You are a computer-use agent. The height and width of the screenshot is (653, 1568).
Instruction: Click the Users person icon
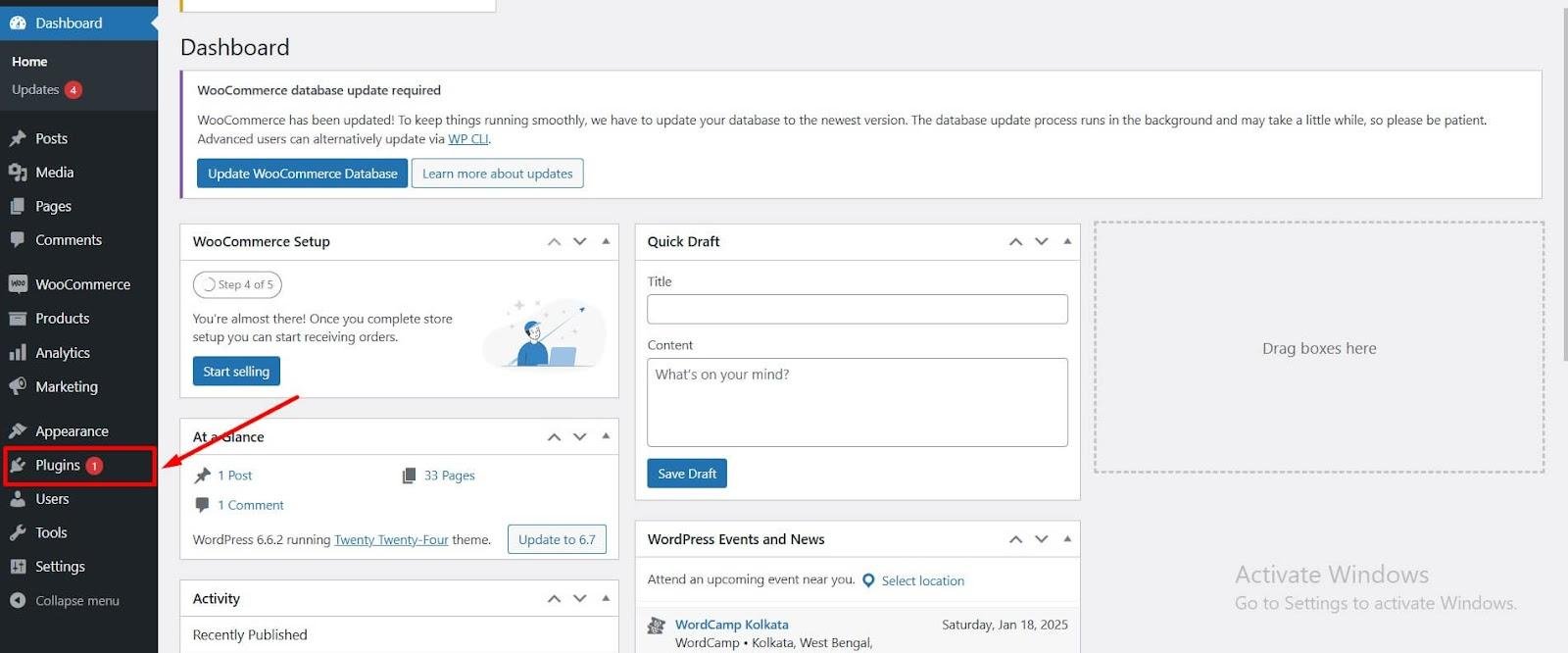coord(18,499)
